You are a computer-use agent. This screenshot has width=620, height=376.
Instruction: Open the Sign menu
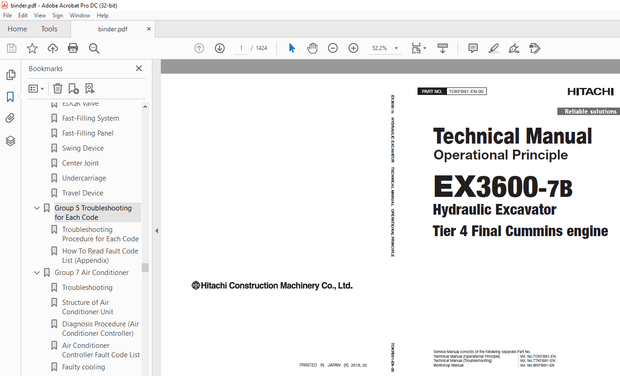pos(58,15)
